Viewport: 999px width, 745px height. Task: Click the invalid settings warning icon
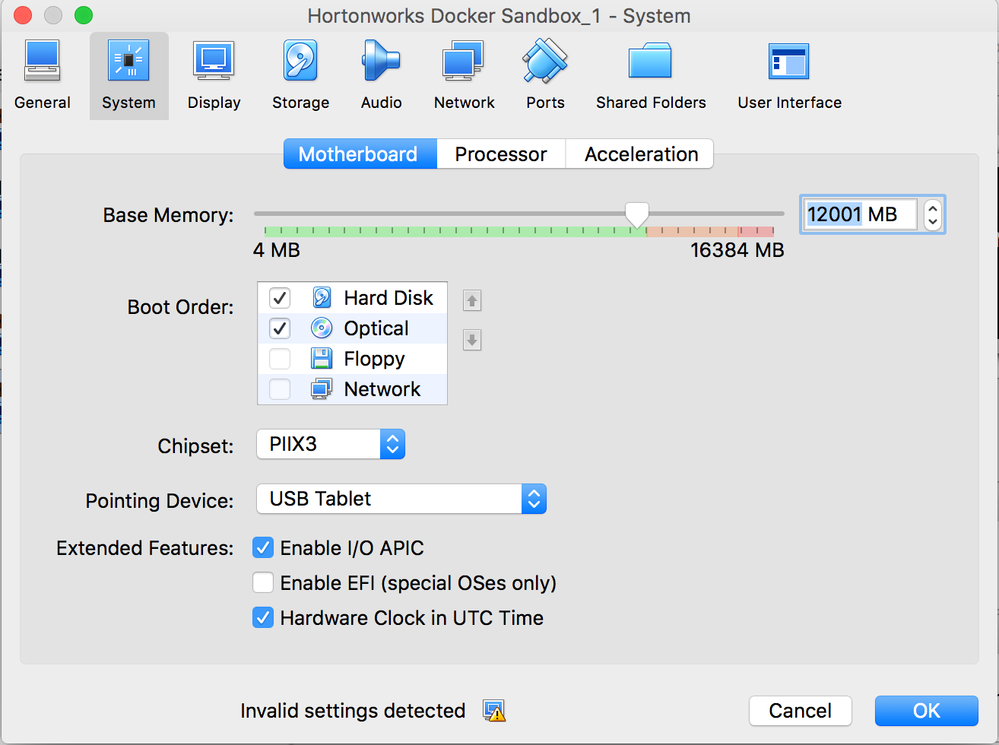coord(494,711)
